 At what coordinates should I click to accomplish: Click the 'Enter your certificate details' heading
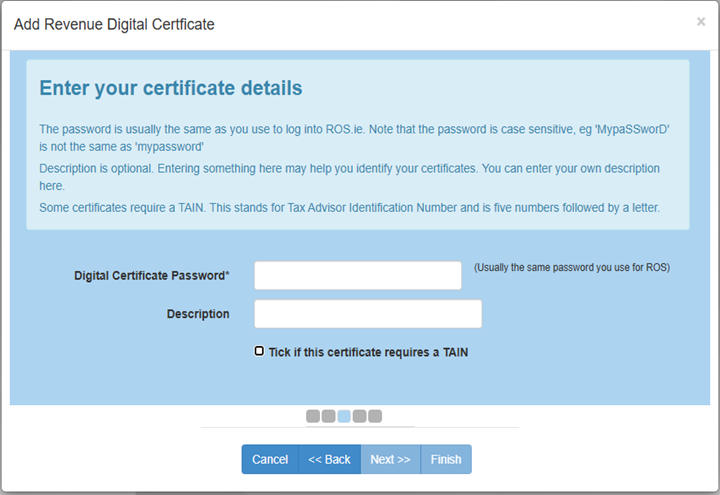(x=170, y=88)
